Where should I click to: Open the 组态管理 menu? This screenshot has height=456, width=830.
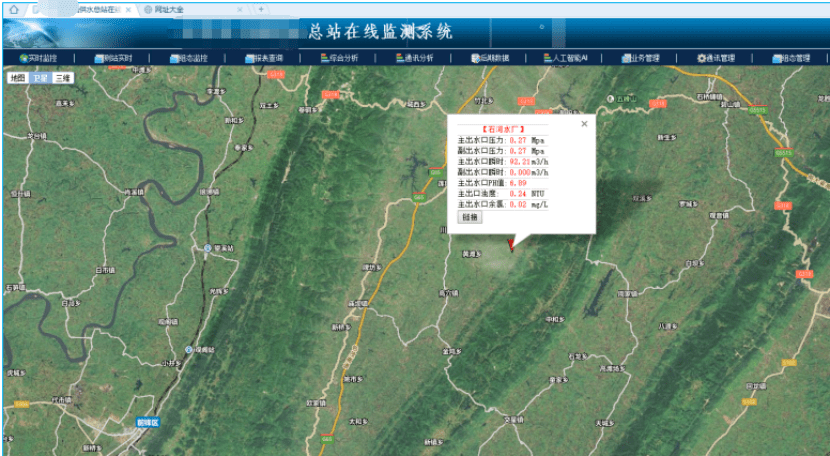pos(795,59)
